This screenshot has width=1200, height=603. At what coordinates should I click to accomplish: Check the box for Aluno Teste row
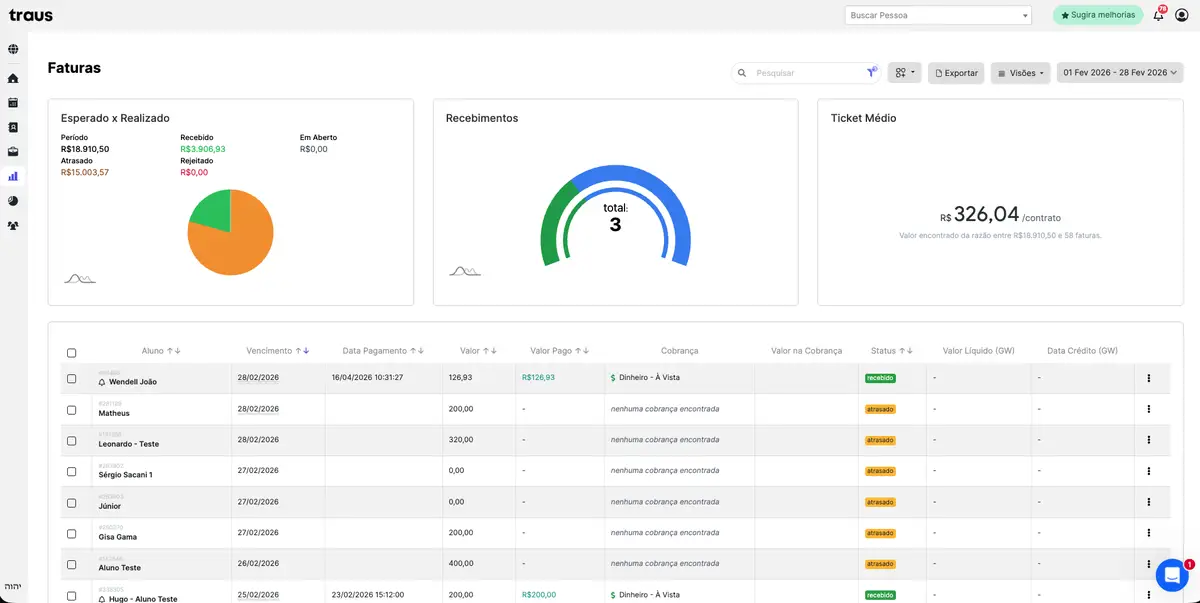[71, 565]
